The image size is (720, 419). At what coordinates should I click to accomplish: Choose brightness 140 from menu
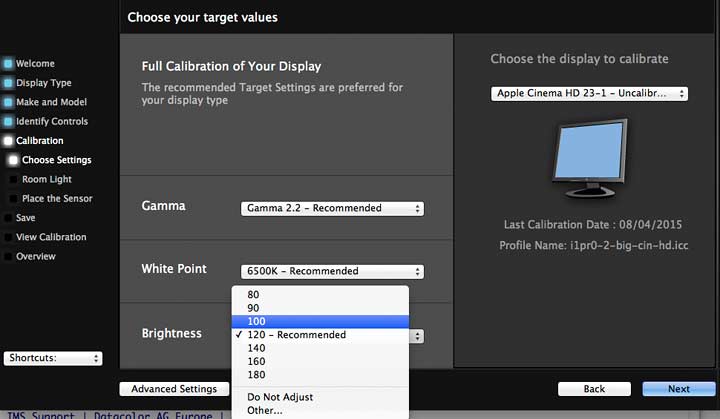click(320, 348)
